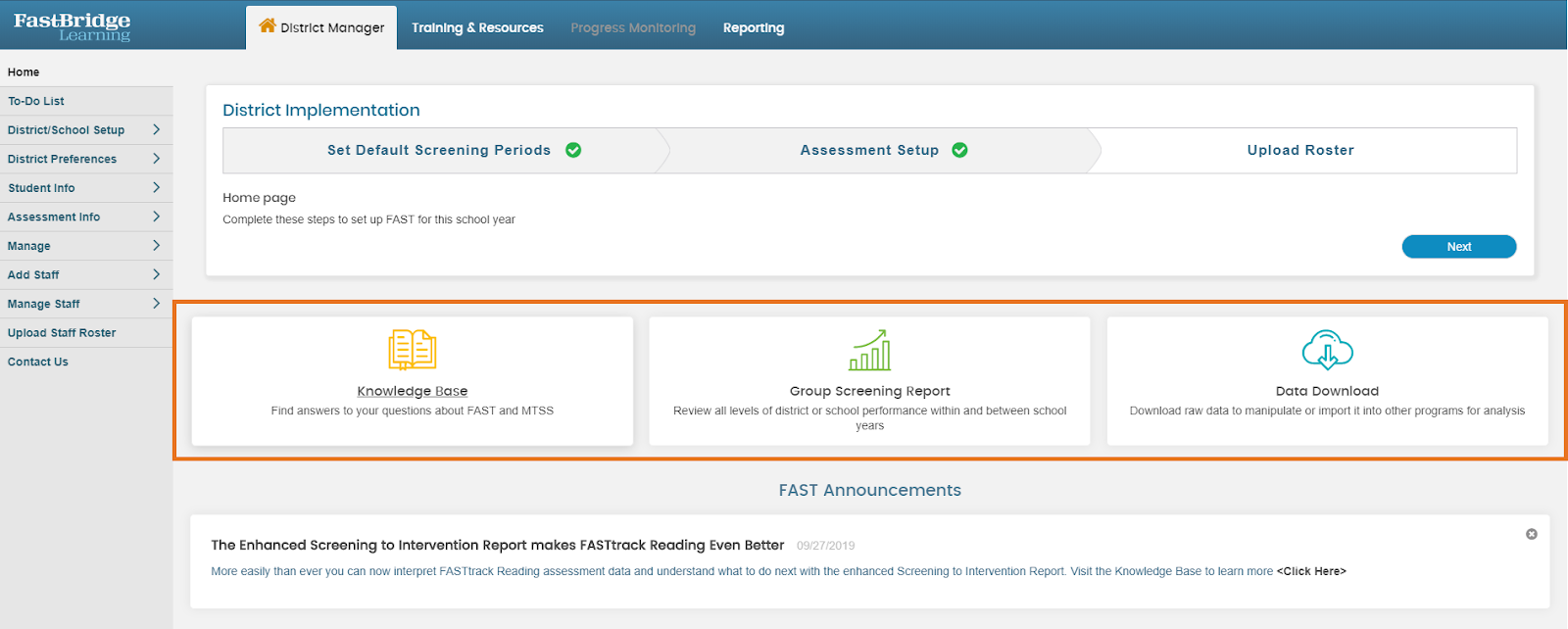Expand the Manage chevron

tap(156, 245)
